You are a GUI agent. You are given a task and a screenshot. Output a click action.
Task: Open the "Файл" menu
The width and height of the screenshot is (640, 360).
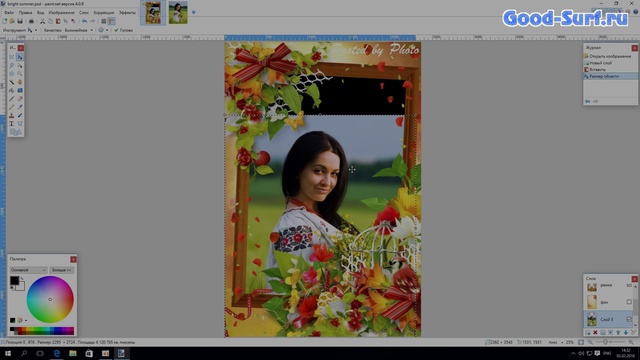point(9,13)
